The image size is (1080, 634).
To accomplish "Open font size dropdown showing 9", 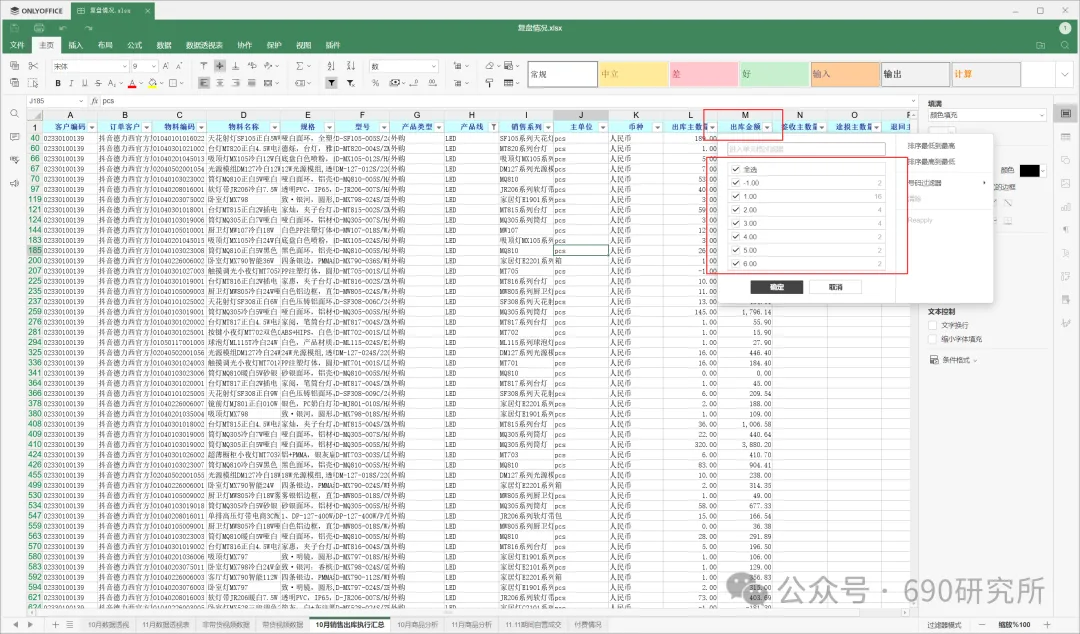I will pos(144,66).
